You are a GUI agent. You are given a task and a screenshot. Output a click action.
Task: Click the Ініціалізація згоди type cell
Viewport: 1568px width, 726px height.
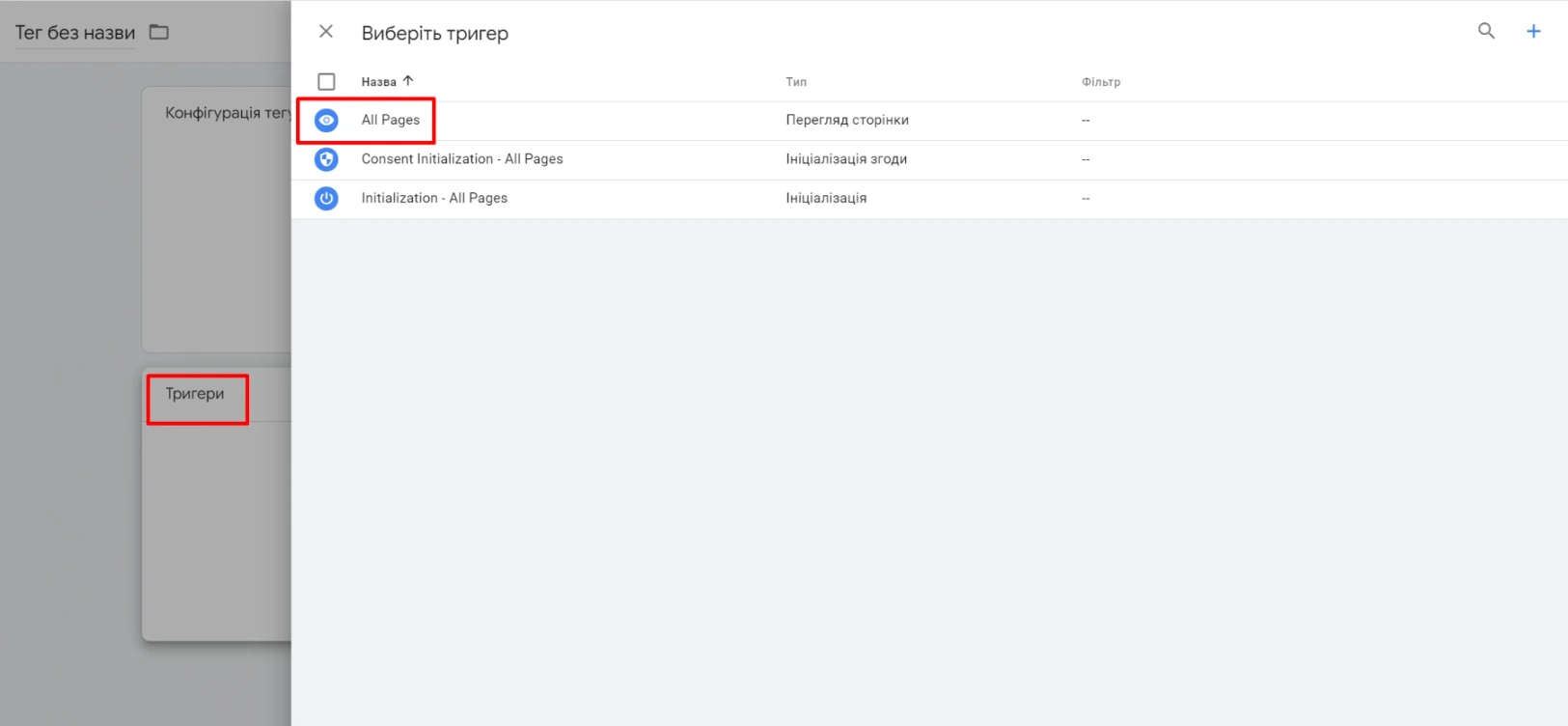click(x=845, y=159)
